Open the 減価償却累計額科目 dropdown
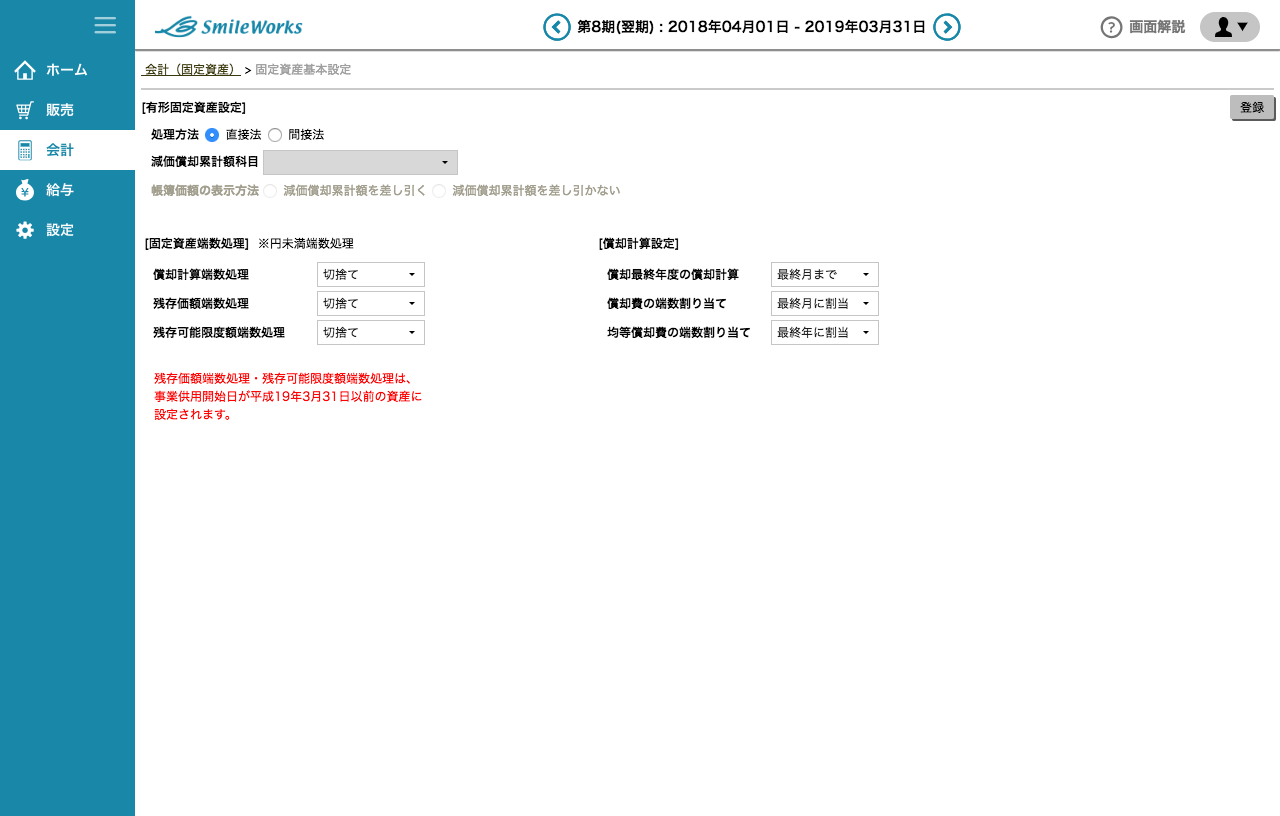The image size is (1280, 816). coord(360,162)
